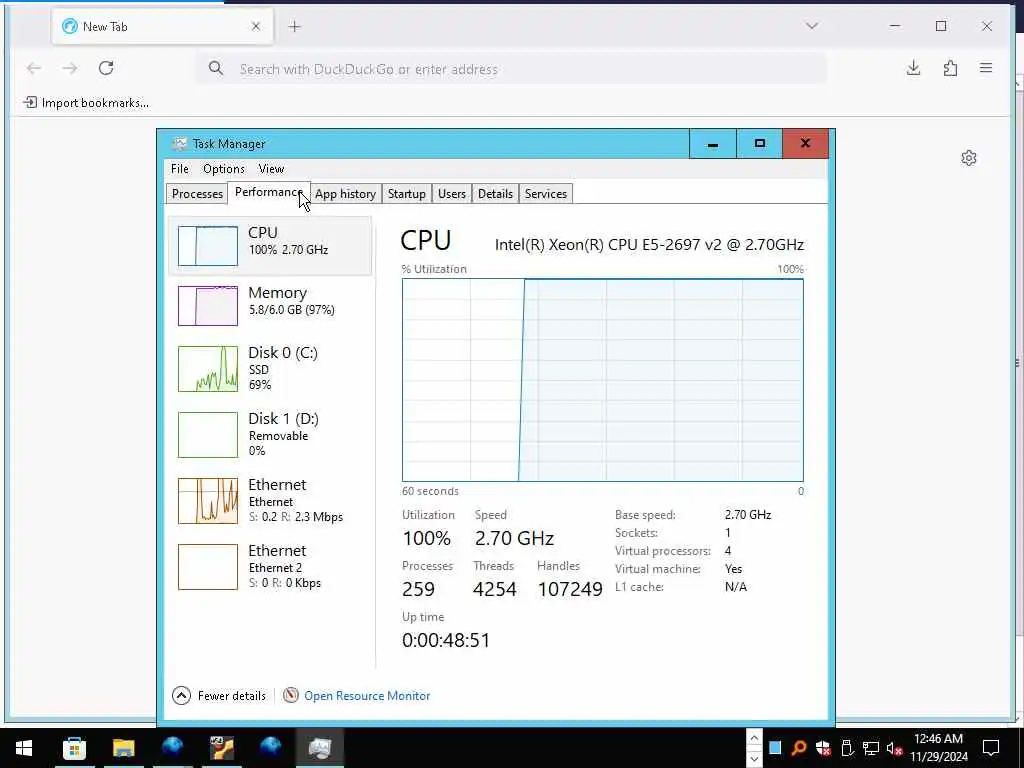The width and height of the screenshot is (1024, 768).
Task: Open the browser list all tabs chevron
Action: pyautogui.click(x=812, y=26)
